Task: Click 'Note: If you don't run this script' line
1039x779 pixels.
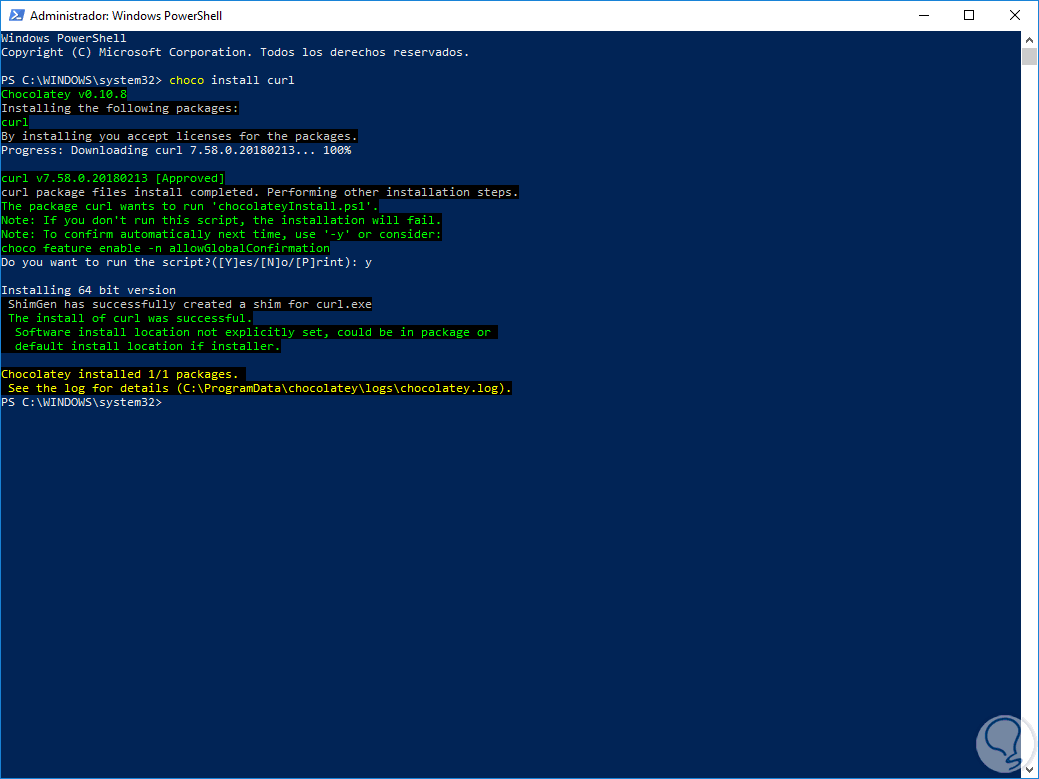Action: [x=221, y=220]
